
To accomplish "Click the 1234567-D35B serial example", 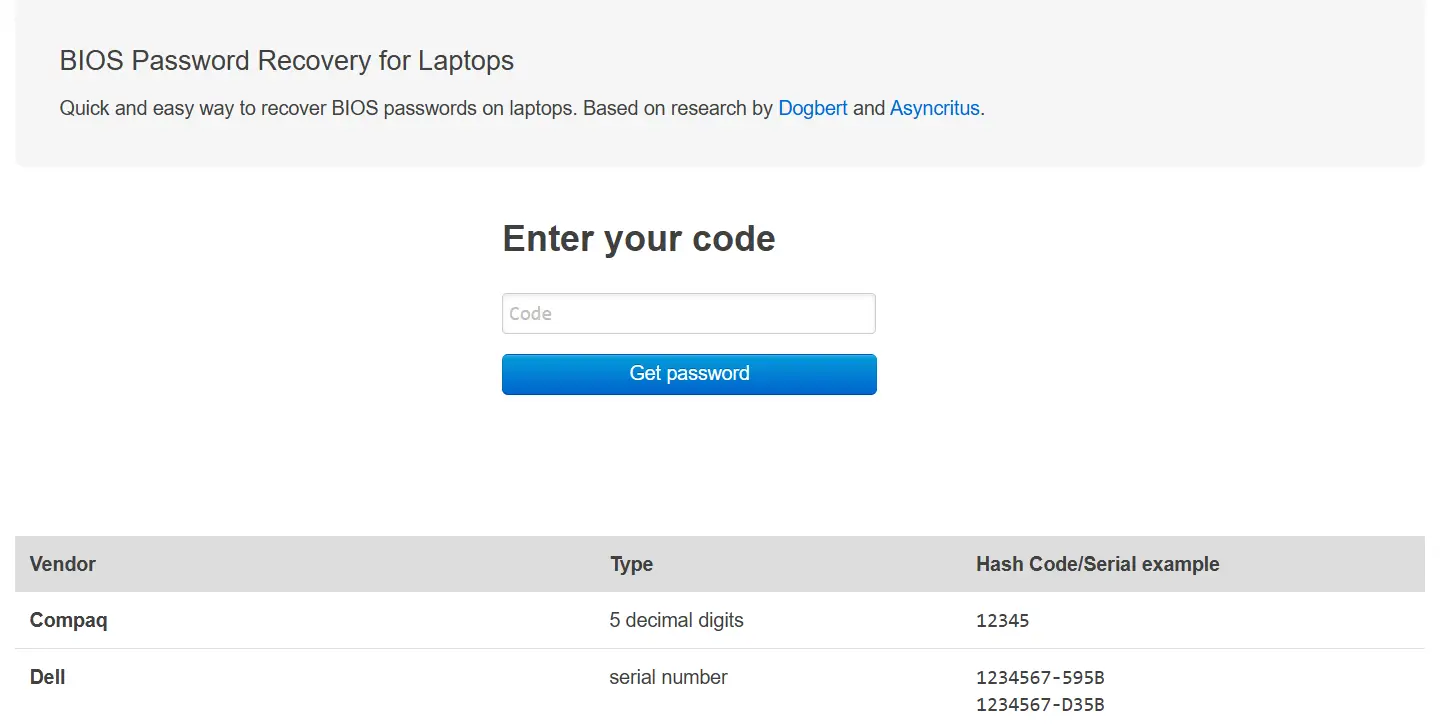I will point(1040,705).
